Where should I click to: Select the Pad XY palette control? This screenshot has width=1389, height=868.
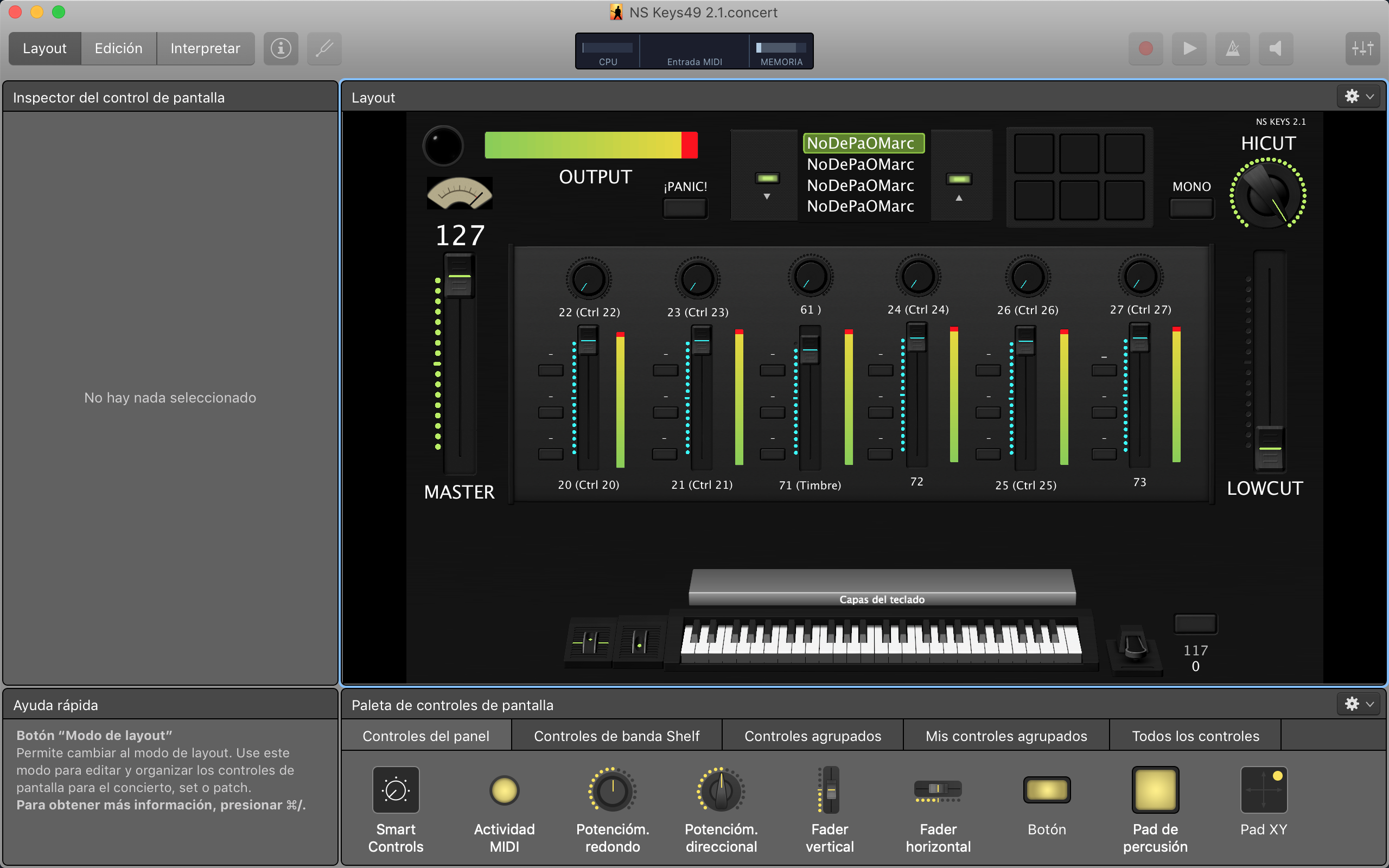point(1263,790)
